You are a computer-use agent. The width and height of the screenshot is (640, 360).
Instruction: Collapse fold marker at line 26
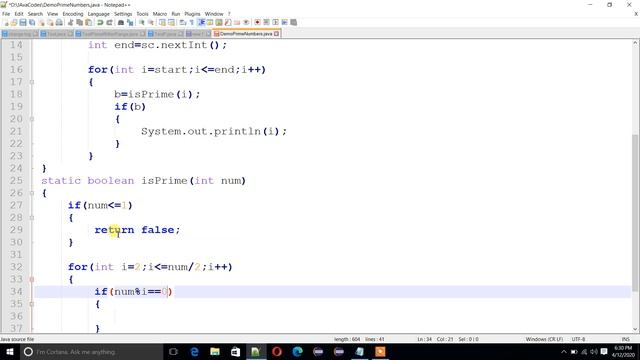click(x=32, y=193)
